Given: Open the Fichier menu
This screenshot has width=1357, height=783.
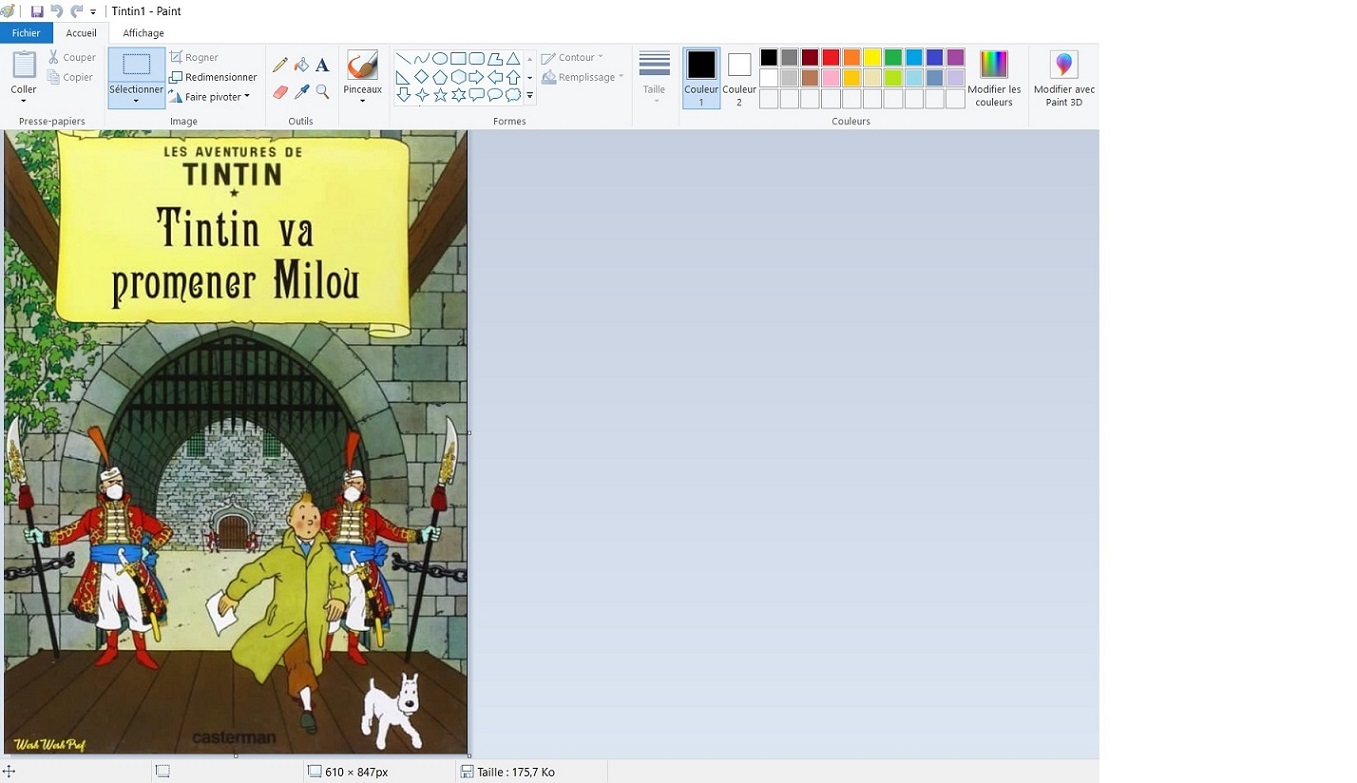Looking at the screenshot, I should 26,33.
